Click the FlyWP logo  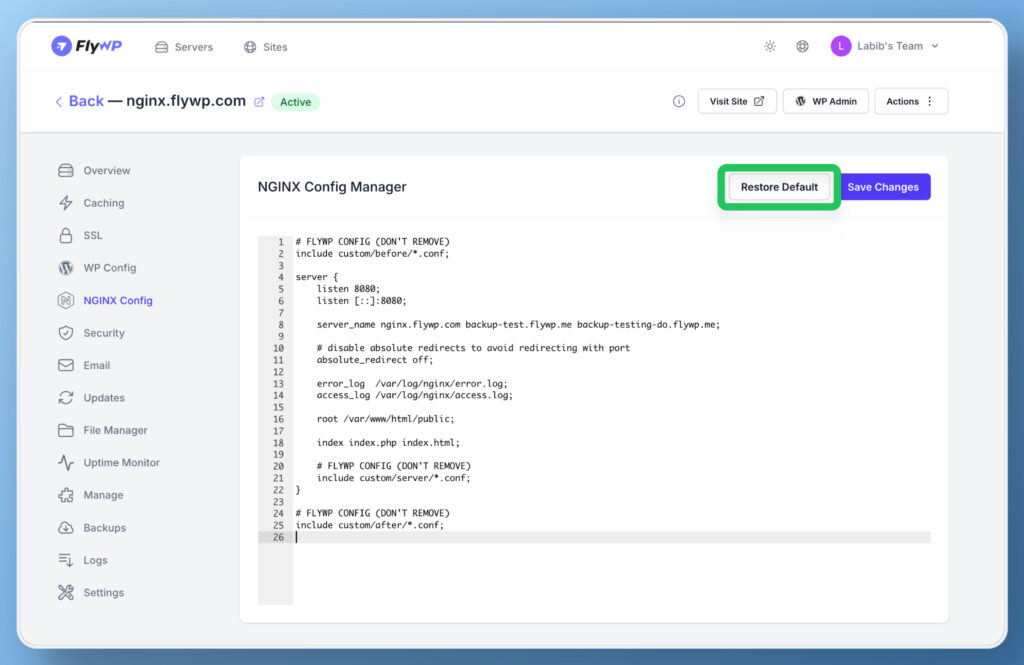pyautogui.click(x=86, y=46)
